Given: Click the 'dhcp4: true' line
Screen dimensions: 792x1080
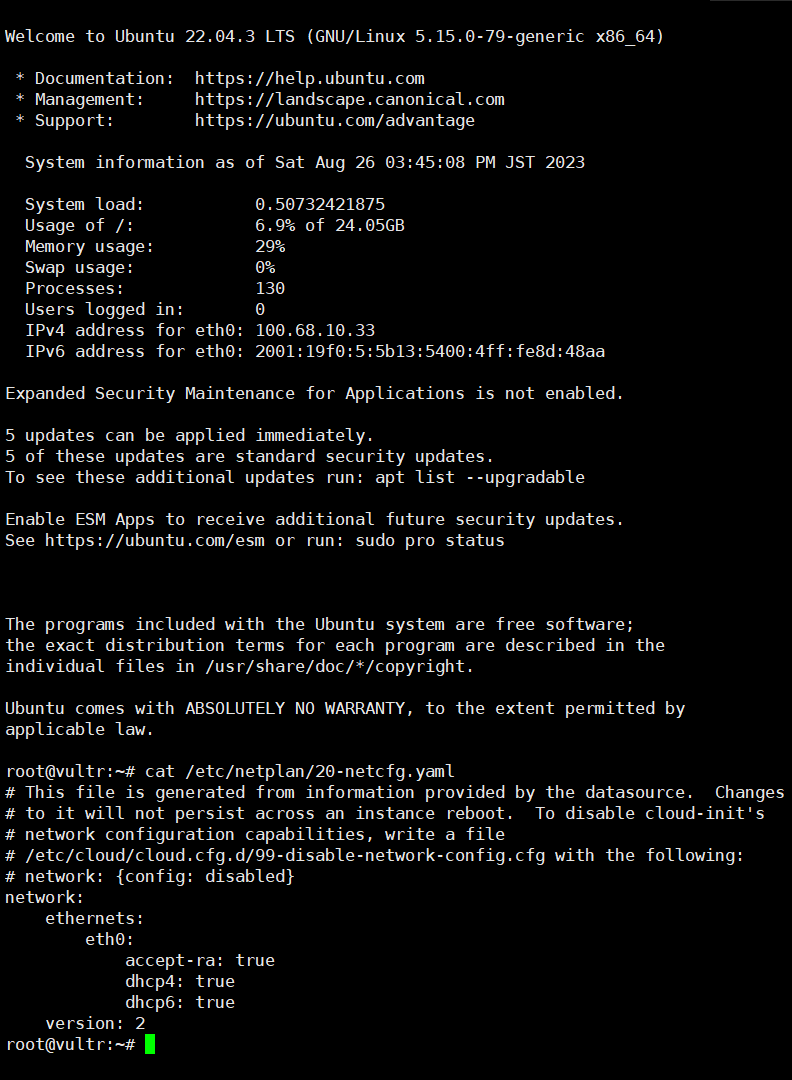Looking at the screenshot, I should point(180,982).
